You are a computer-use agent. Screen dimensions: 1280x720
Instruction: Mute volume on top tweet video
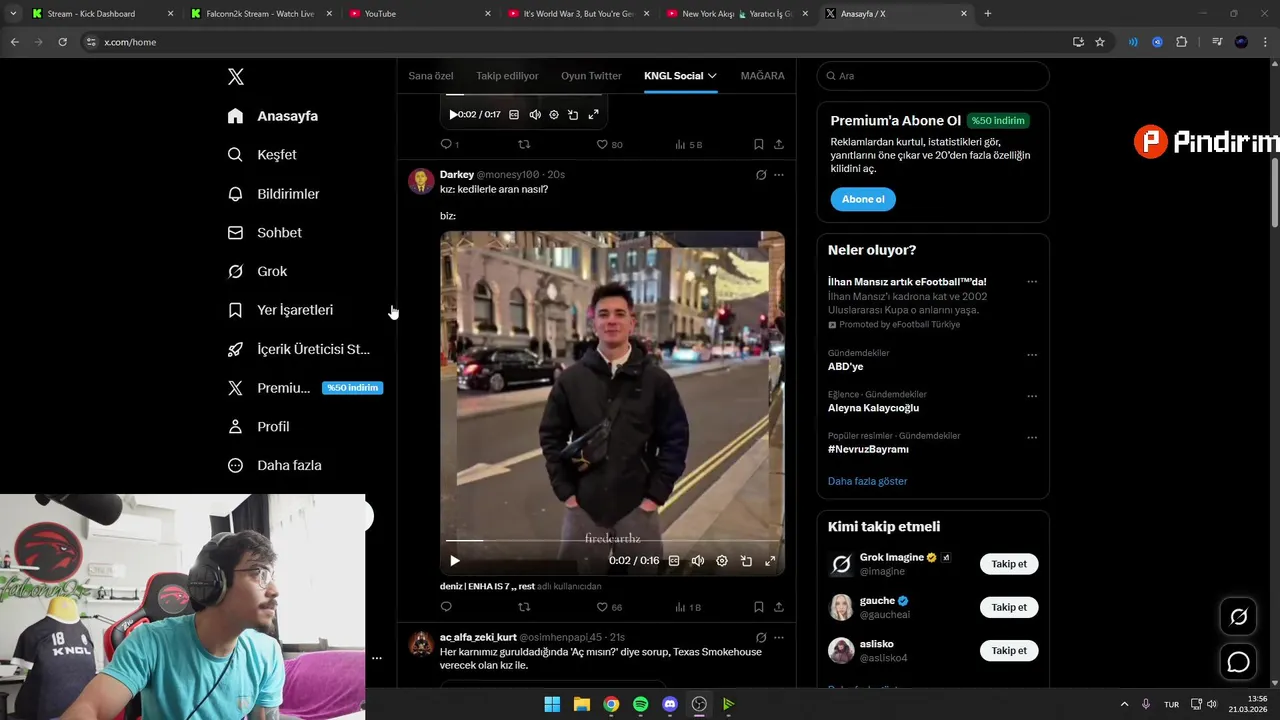[534, 115]
